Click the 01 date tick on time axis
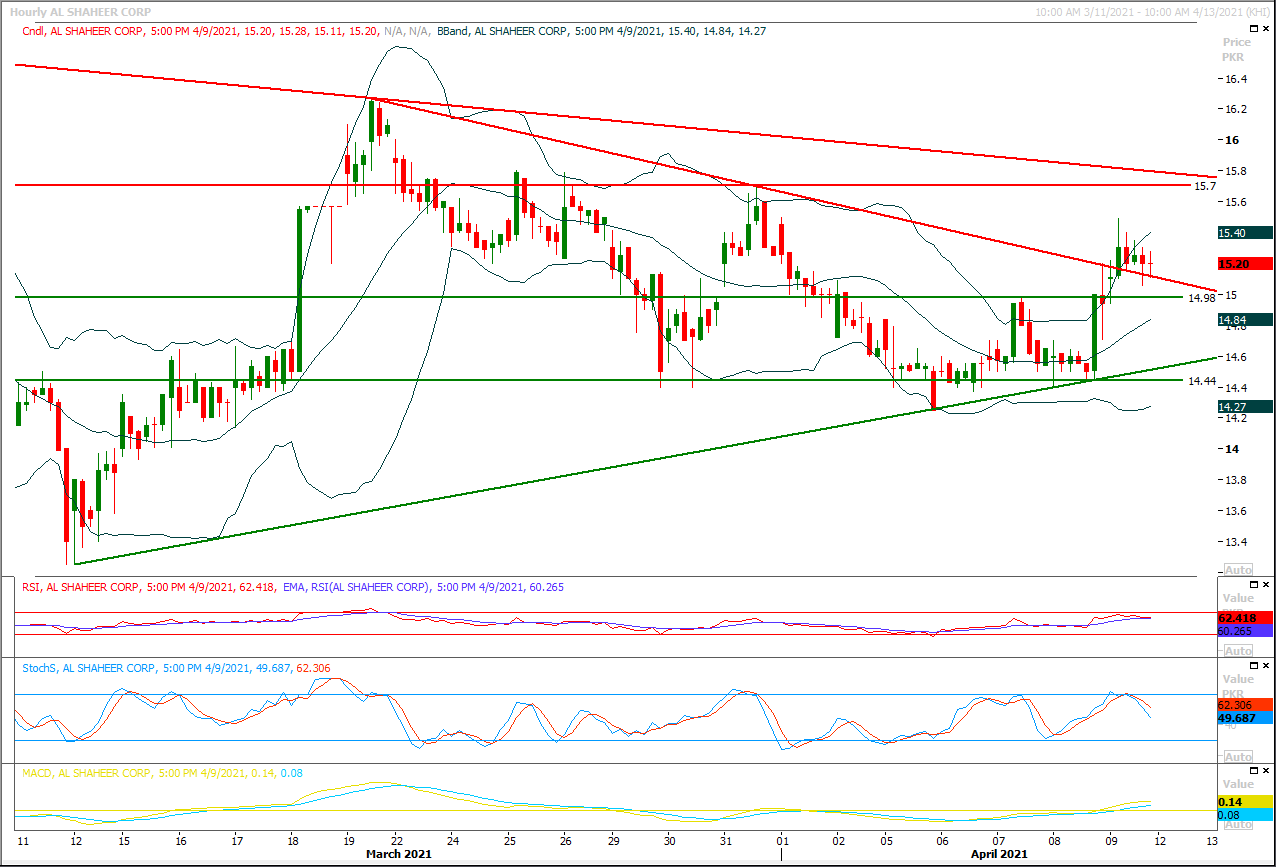 pyautogui.click(x=781, y=841)
